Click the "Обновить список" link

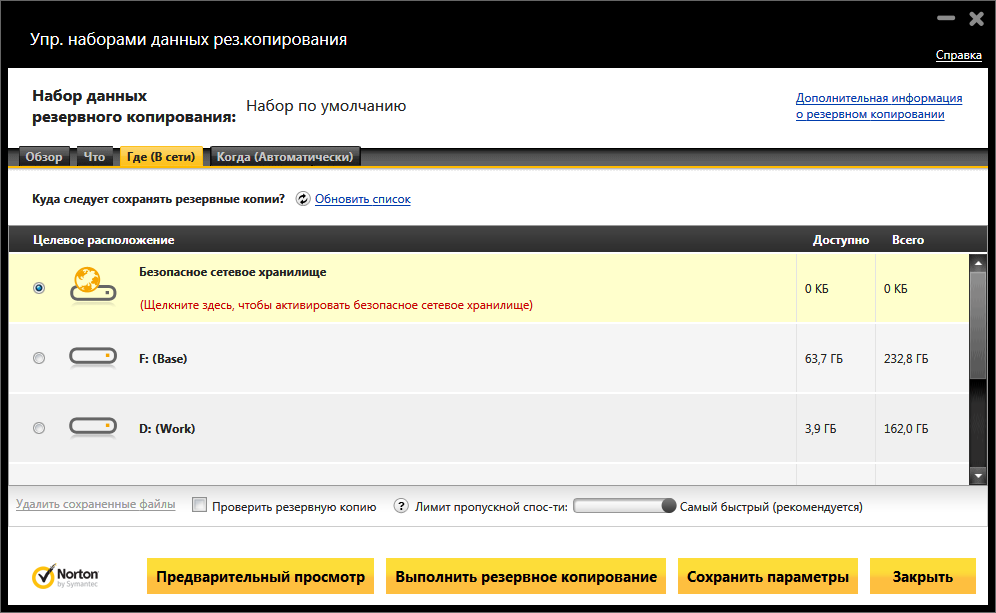pos(362,199)
